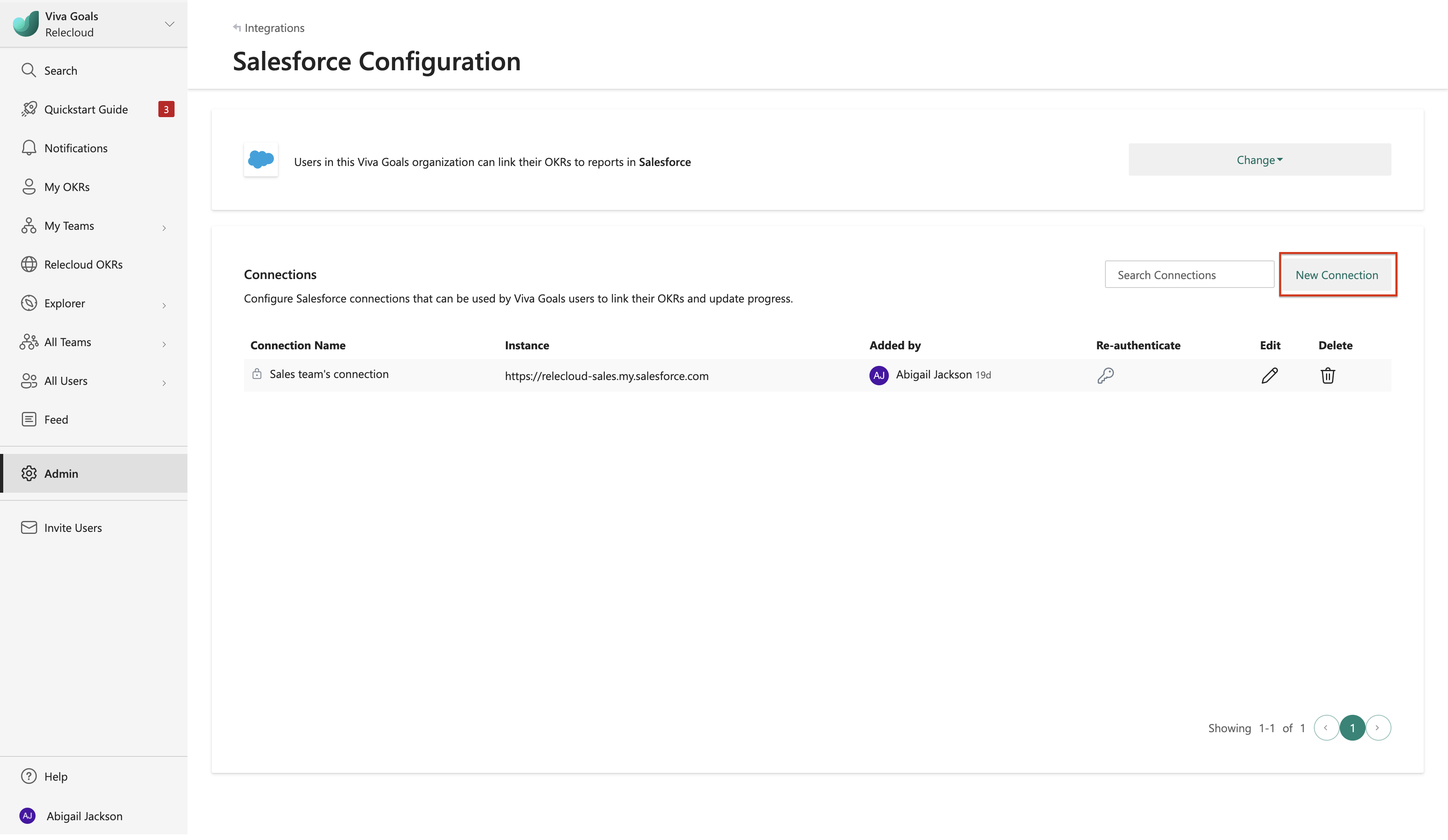Click the Invite Users envelope item
The height and width of the screenshot is (840, 1448).
[72, 527]
